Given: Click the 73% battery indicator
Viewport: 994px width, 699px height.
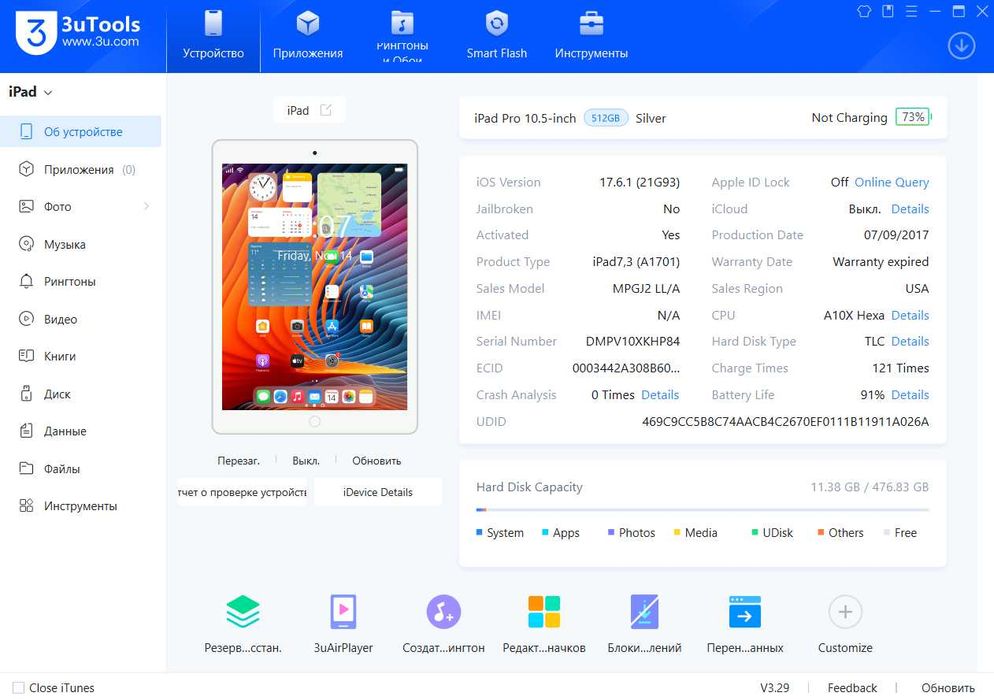Looking at the screenshot, I should coord(913,117).
